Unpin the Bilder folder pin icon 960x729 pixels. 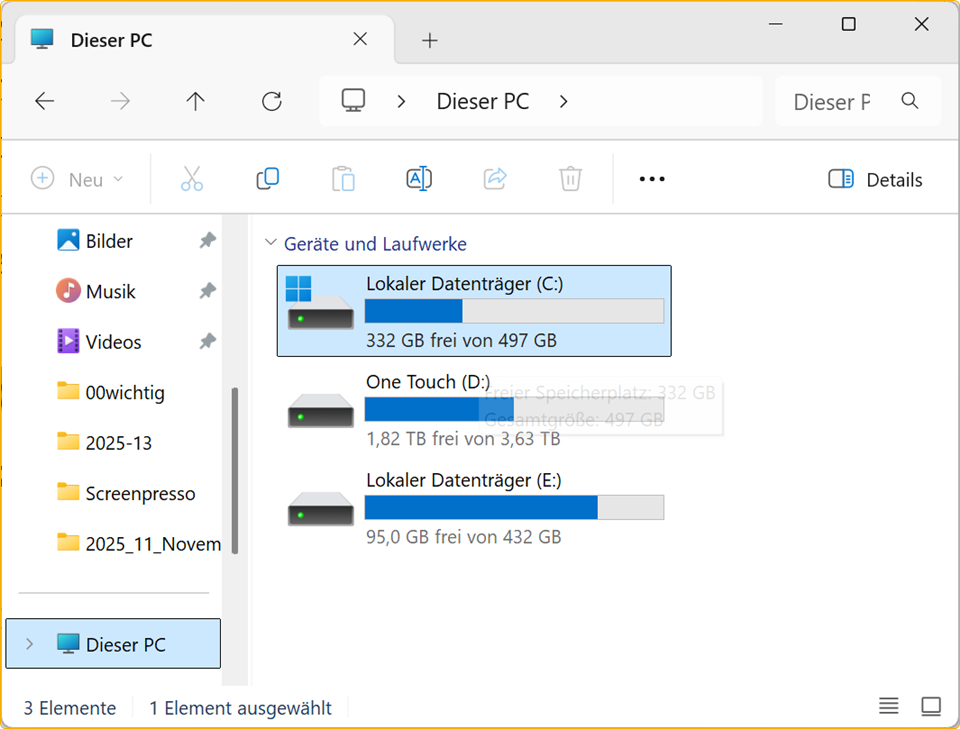tap(207, 241)
